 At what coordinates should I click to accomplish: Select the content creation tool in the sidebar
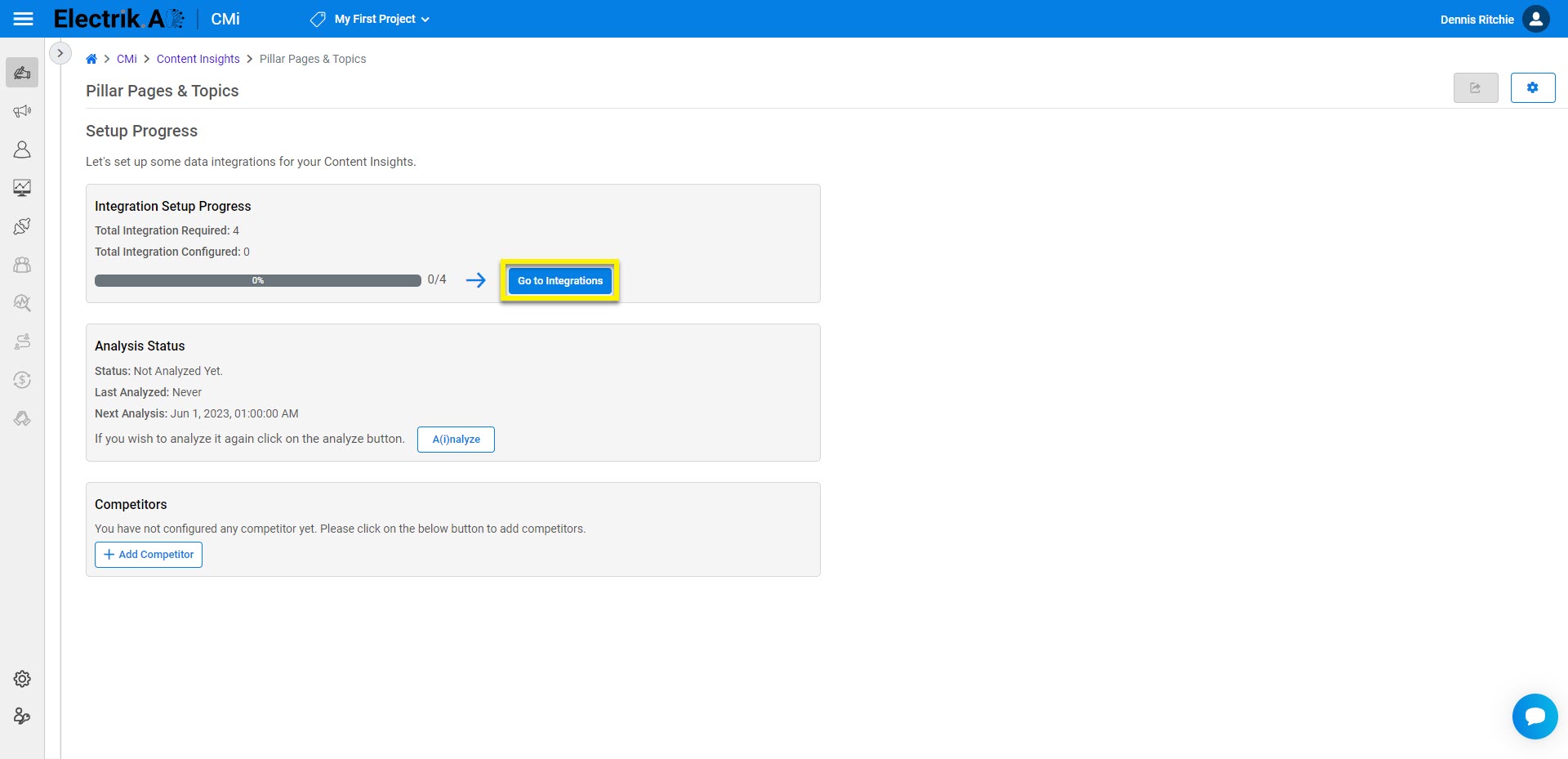(x=22, y=72)
